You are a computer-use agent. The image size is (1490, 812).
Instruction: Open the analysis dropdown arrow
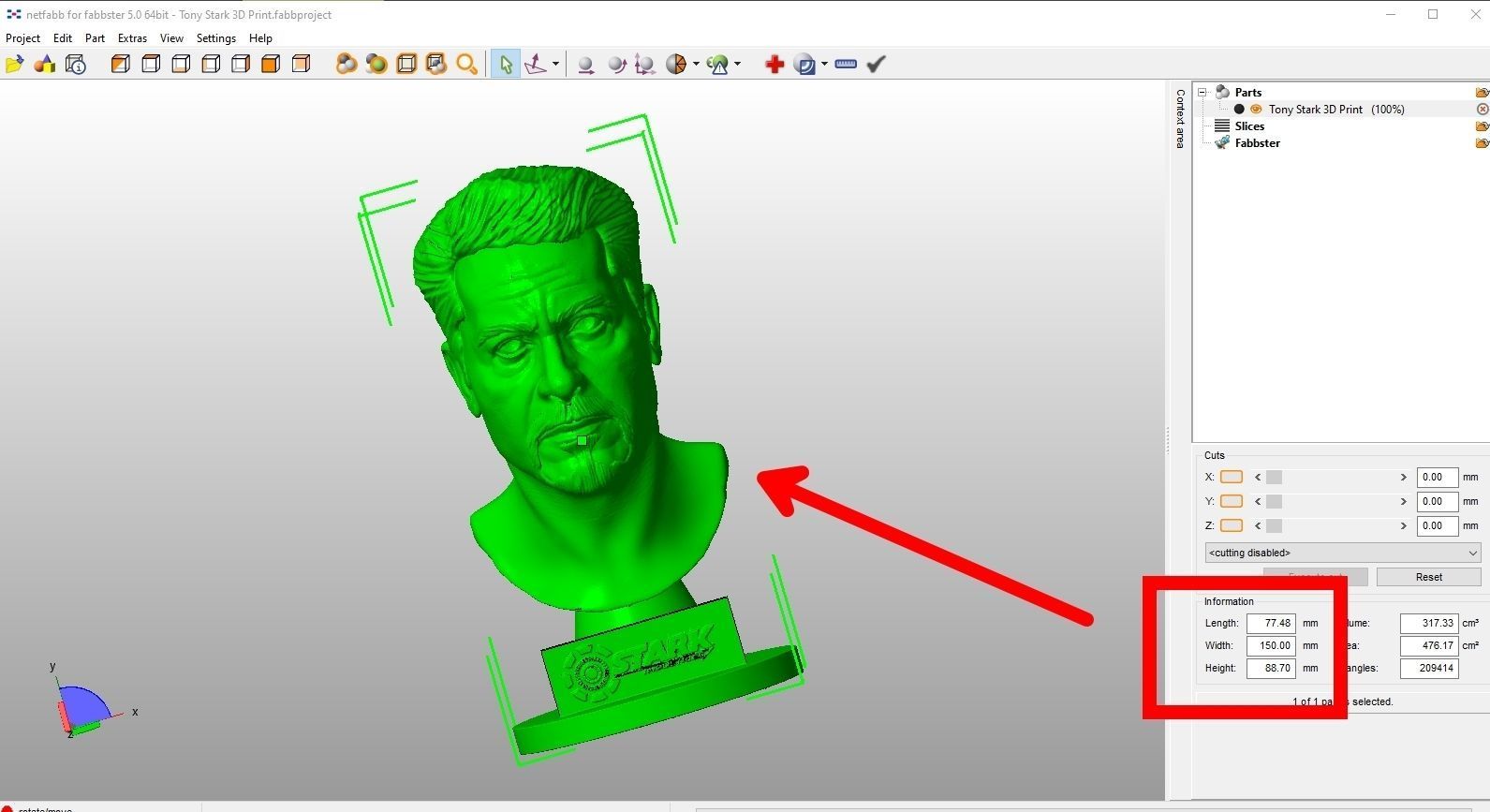(x=737, y=64)
